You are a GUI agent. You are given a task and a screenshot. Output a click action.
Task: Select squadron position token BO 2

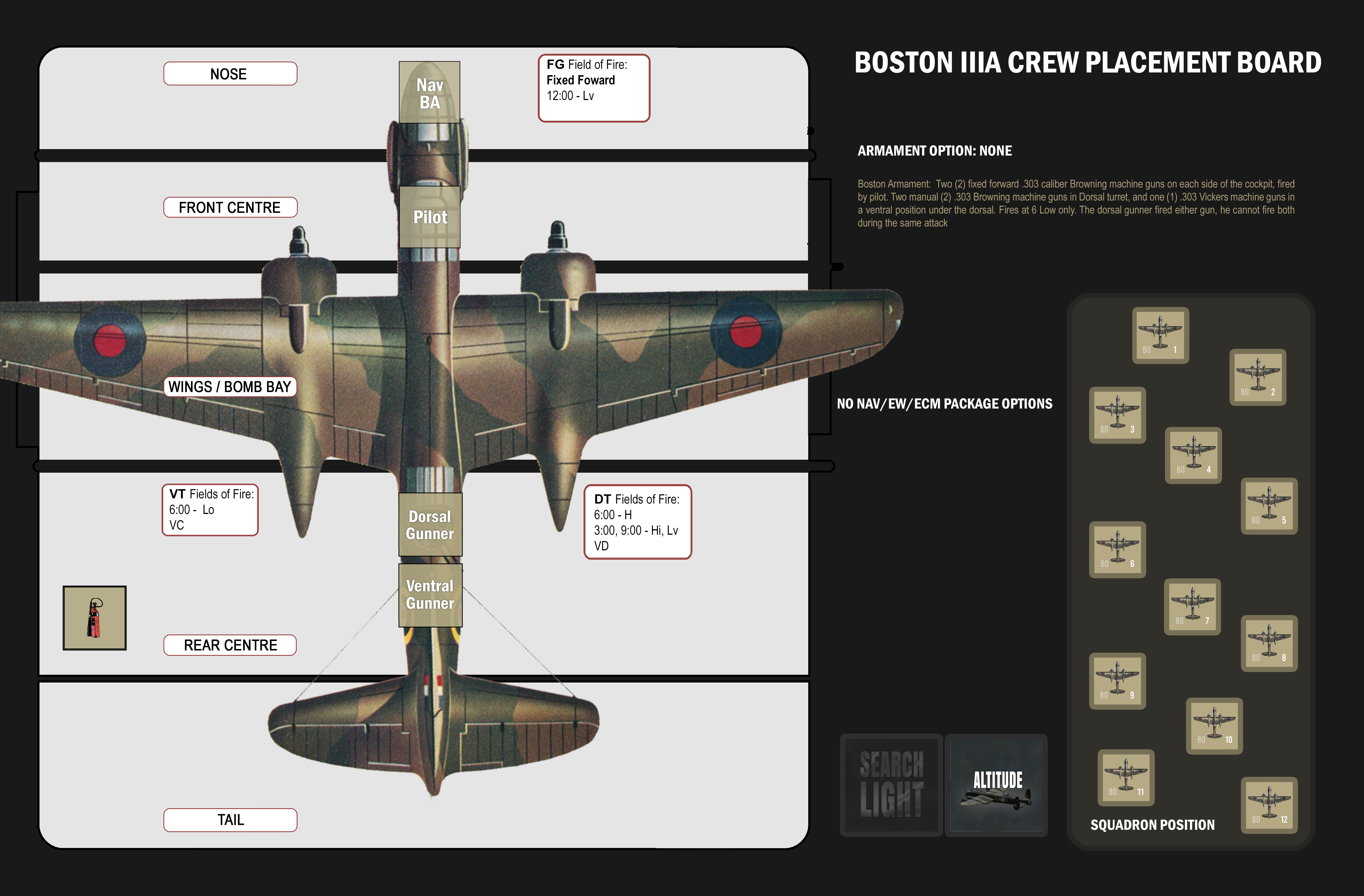coord(1257,378)
